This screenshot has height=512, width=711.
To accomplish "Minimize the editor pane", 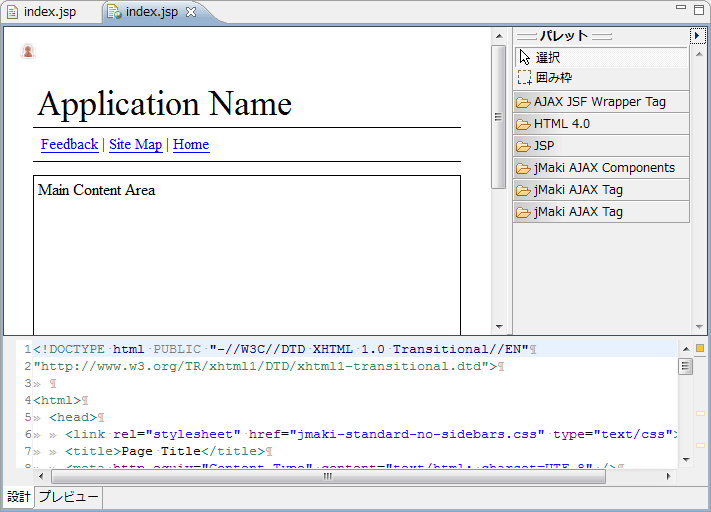I will click(680, 7).
